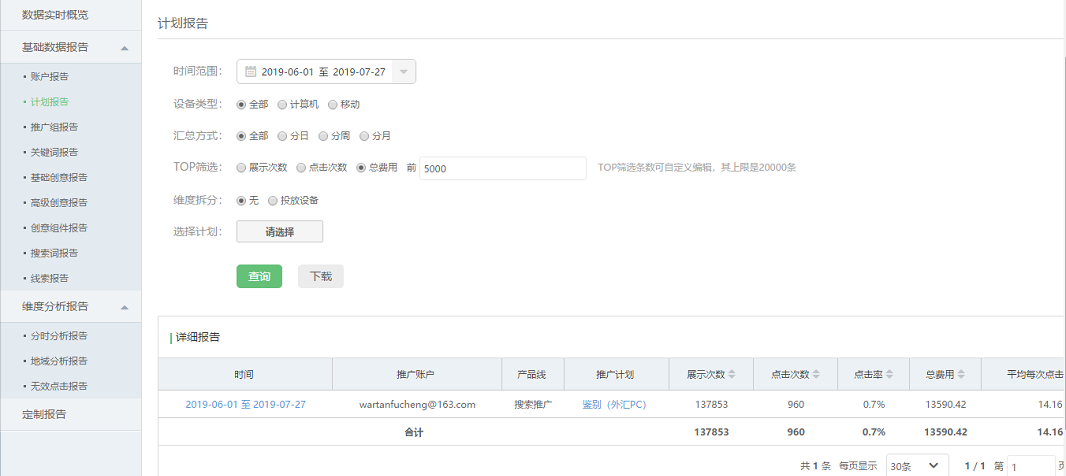Open 创意组件报告 in sidebar
The width and height of the screenshot is (1066, 476).
[x=59, y=228]
